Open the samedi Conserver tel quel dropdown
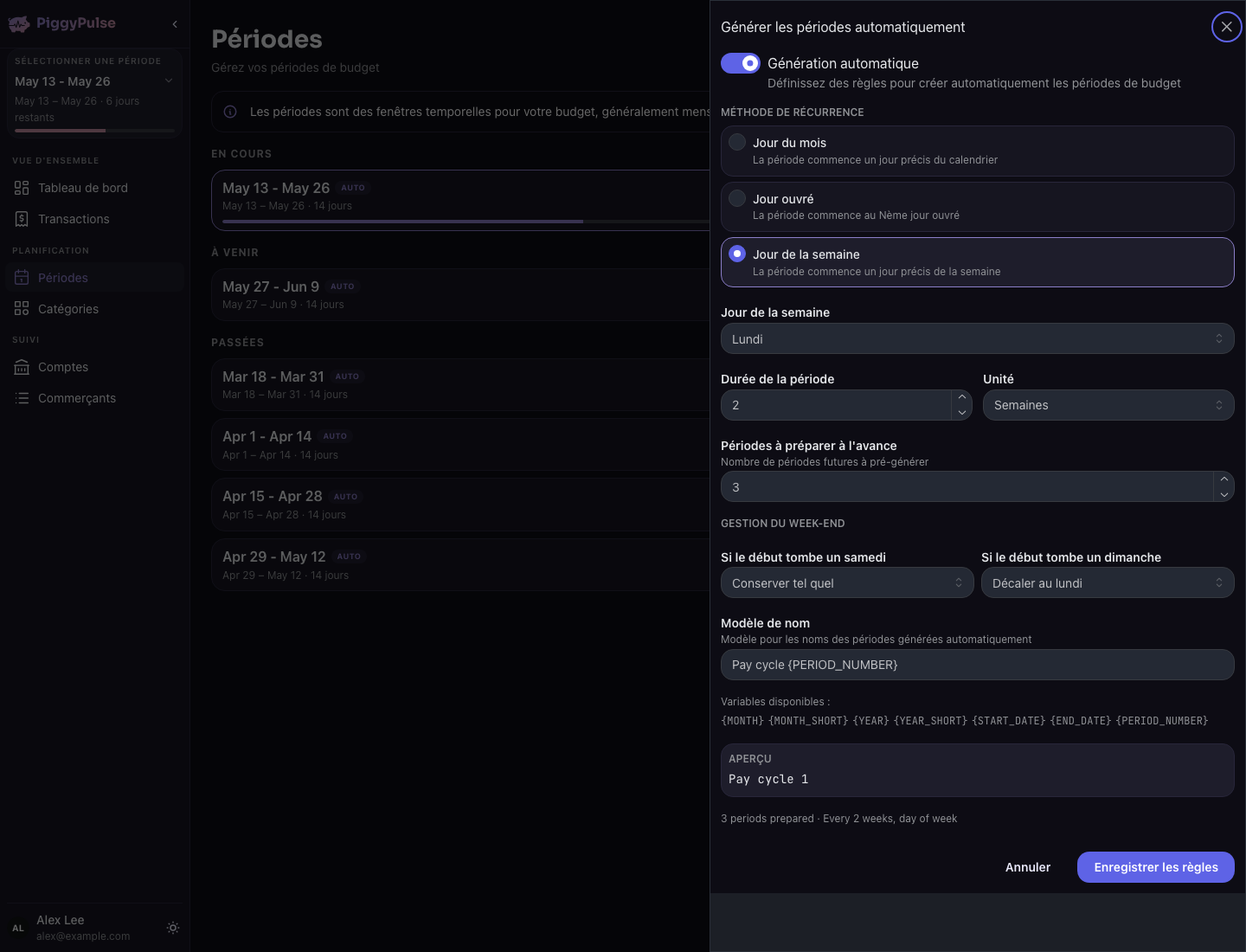 tap(846, 583)
